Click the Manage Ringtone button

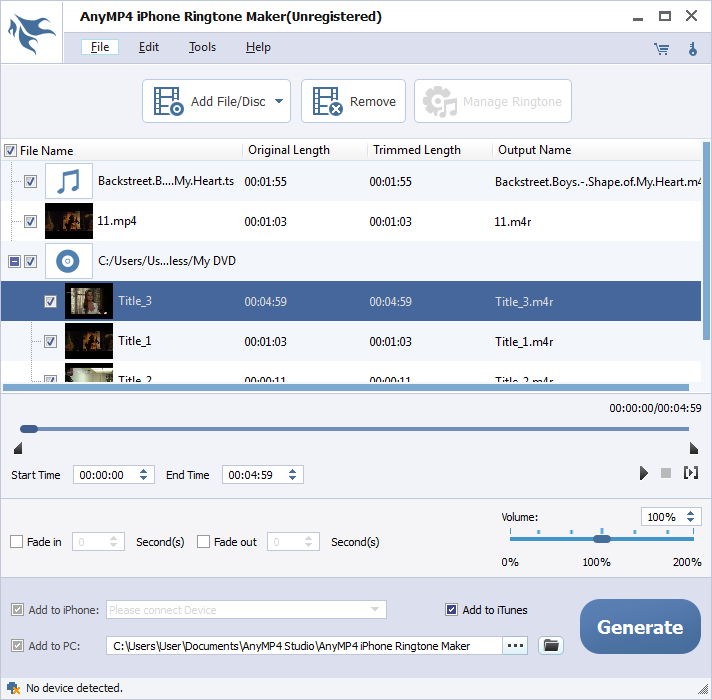coord(493,101)
